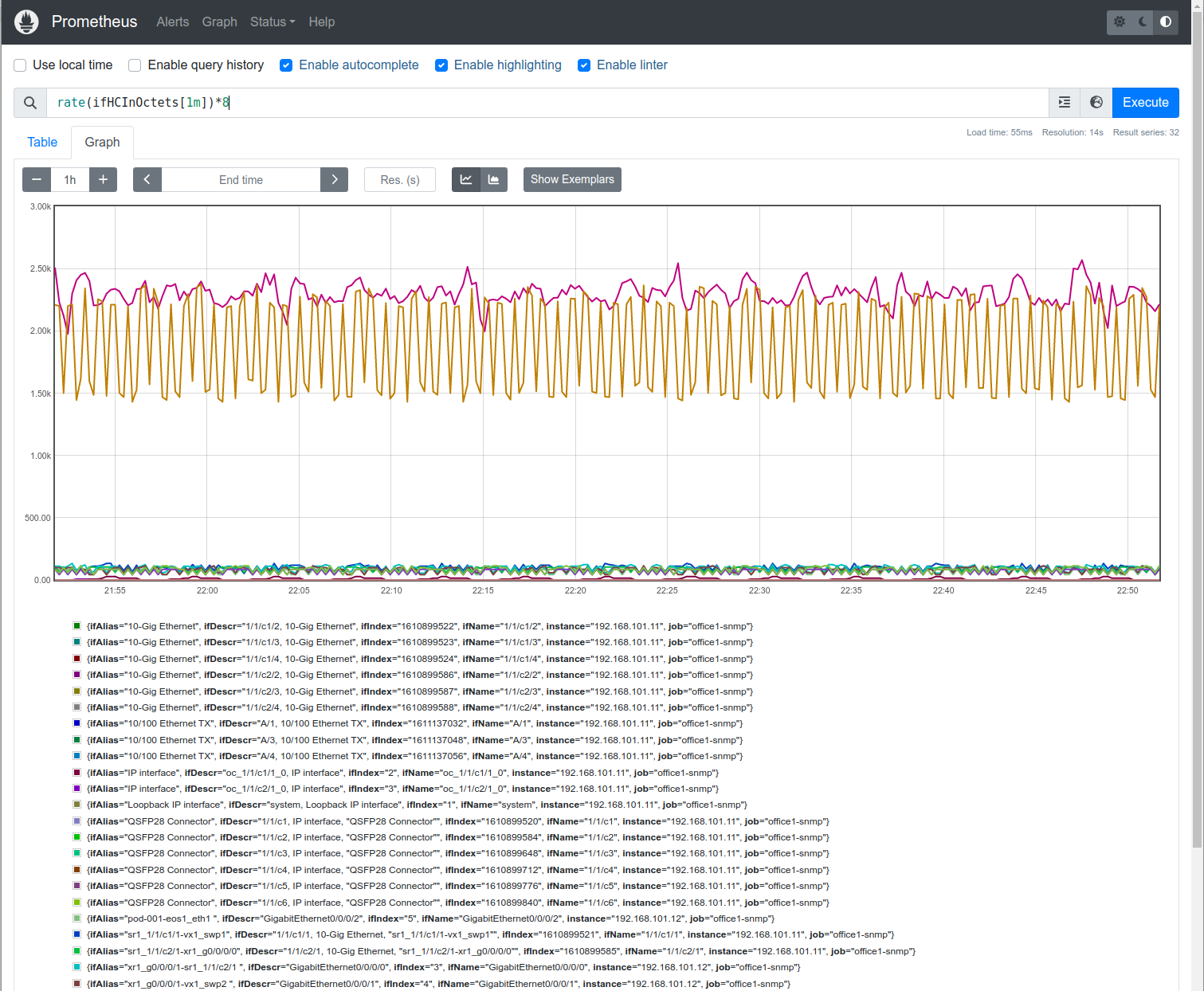Select the stacked graph icon

coord(494,179)
